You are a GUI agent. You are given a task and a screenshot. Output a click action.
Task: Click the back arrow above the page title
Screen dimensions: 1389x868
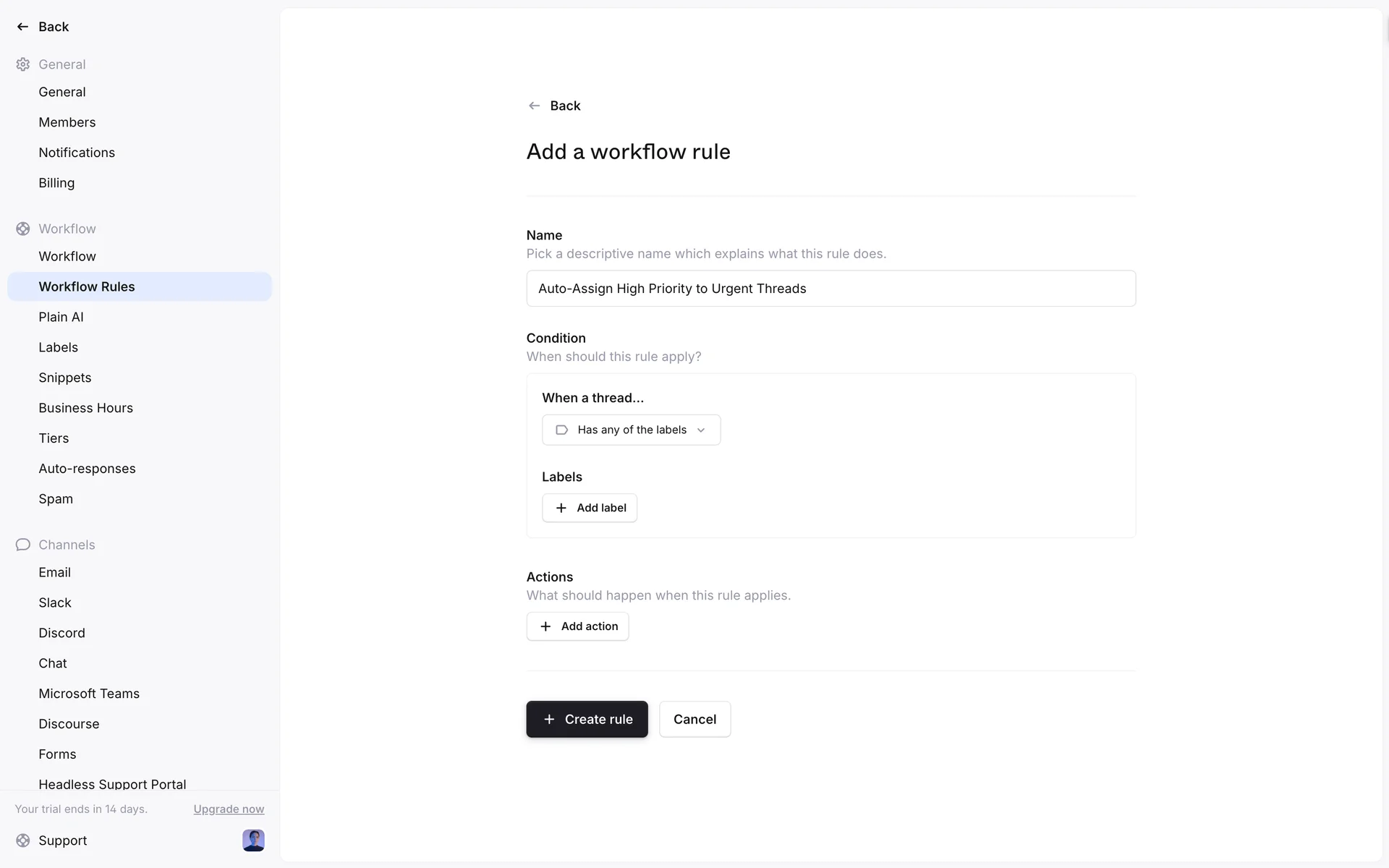[x=534, y=106]
